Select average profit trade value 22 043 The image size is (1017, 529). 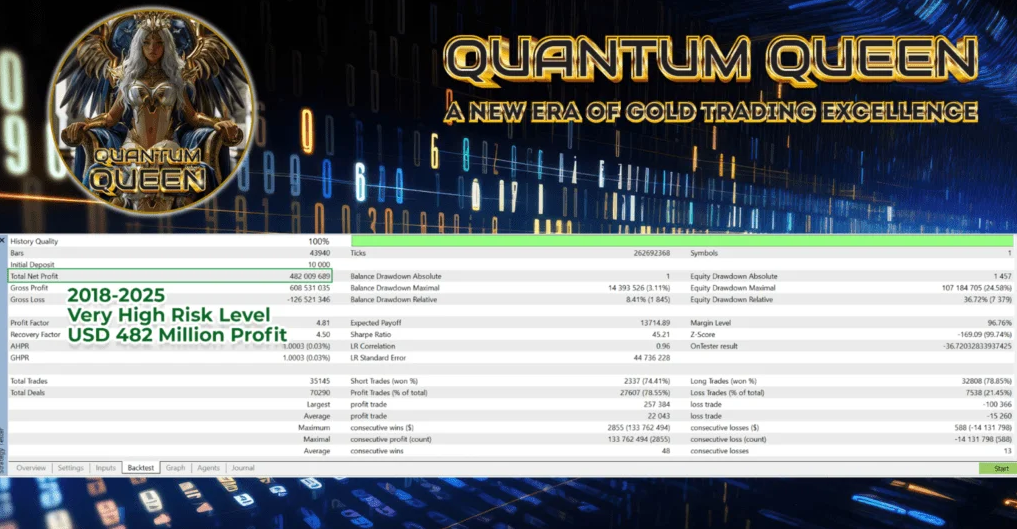(658, 416)
